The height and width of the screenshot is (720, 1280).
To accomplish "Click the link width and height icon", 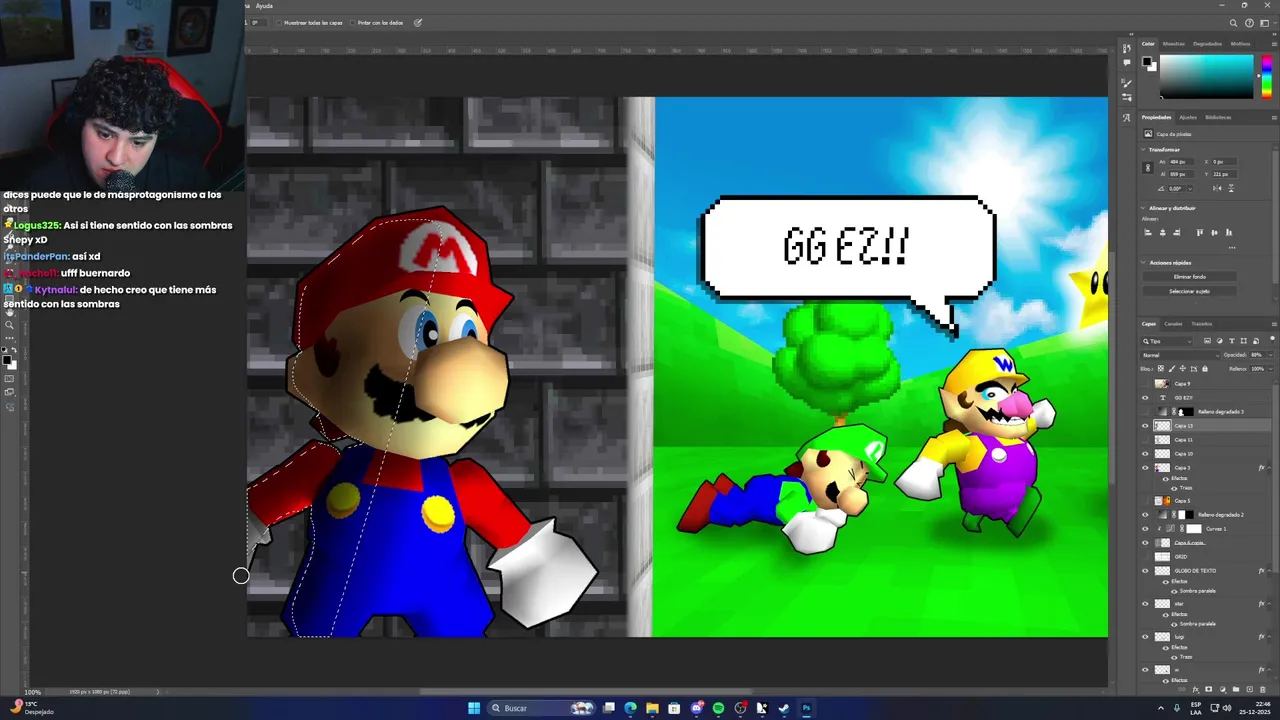I will pos(1147,167).
